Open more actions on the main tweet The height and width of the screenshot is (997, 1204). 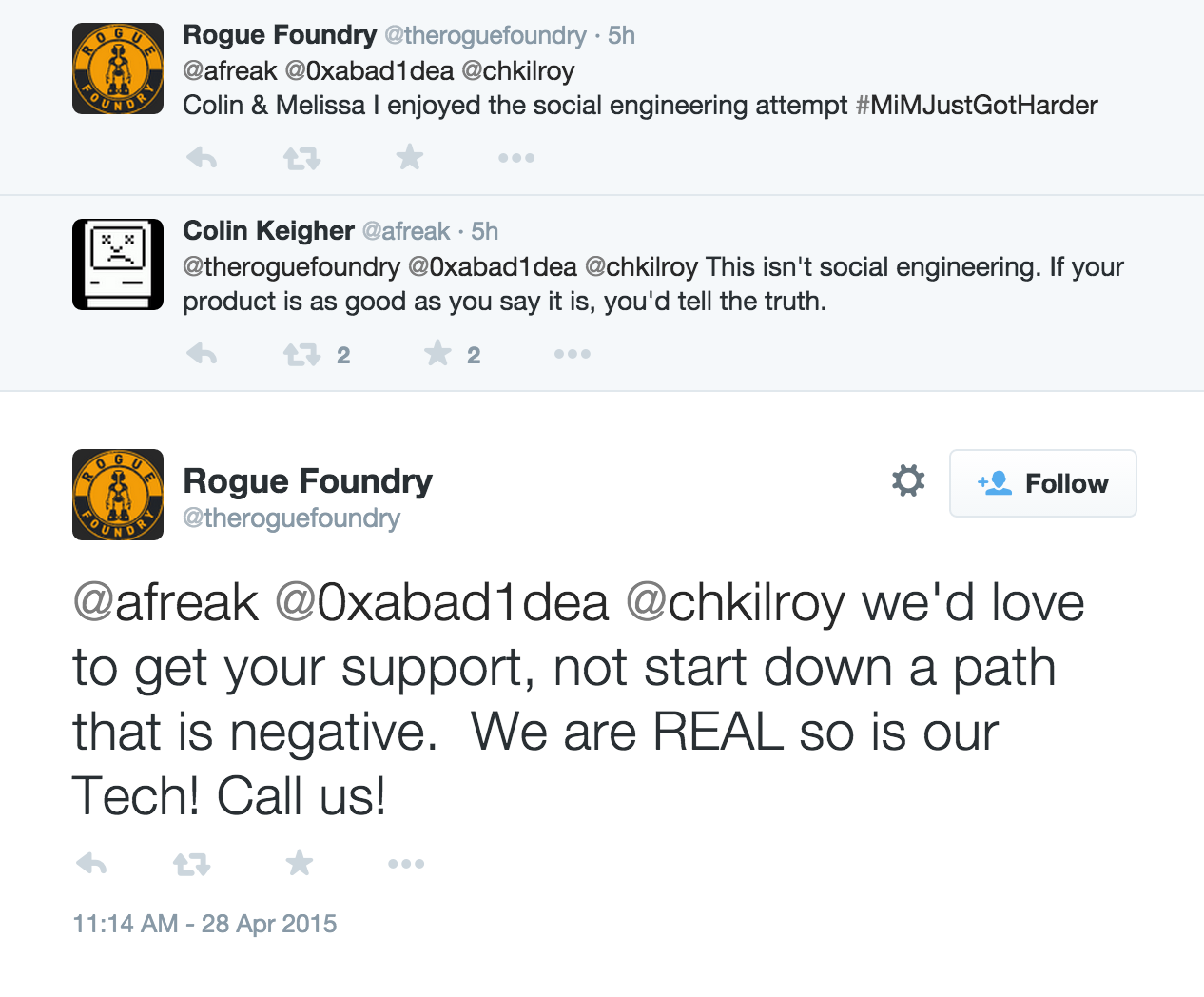[x=406, y=864]
